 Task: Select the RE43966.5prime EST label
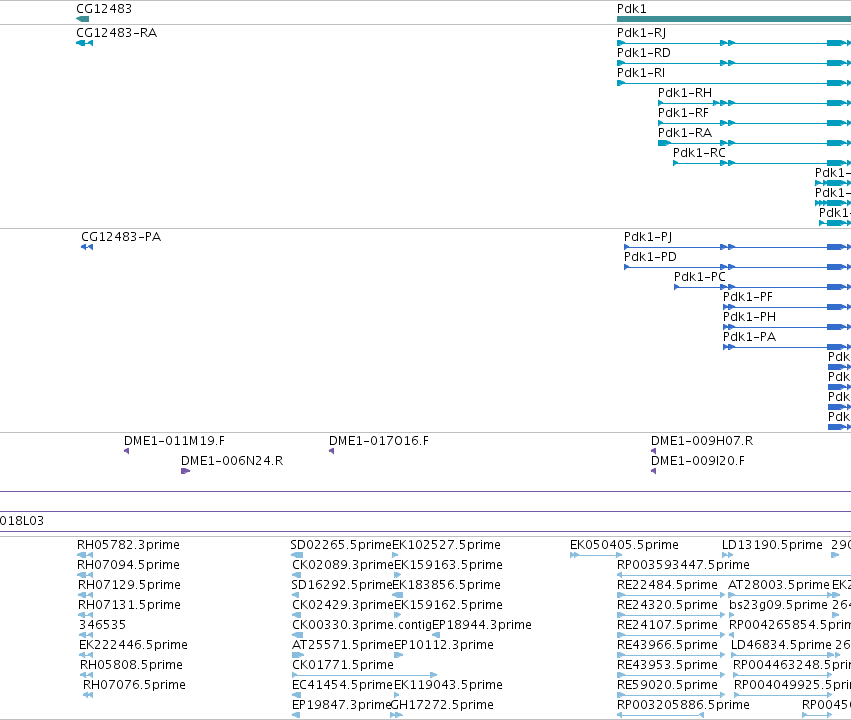point(668,645)
